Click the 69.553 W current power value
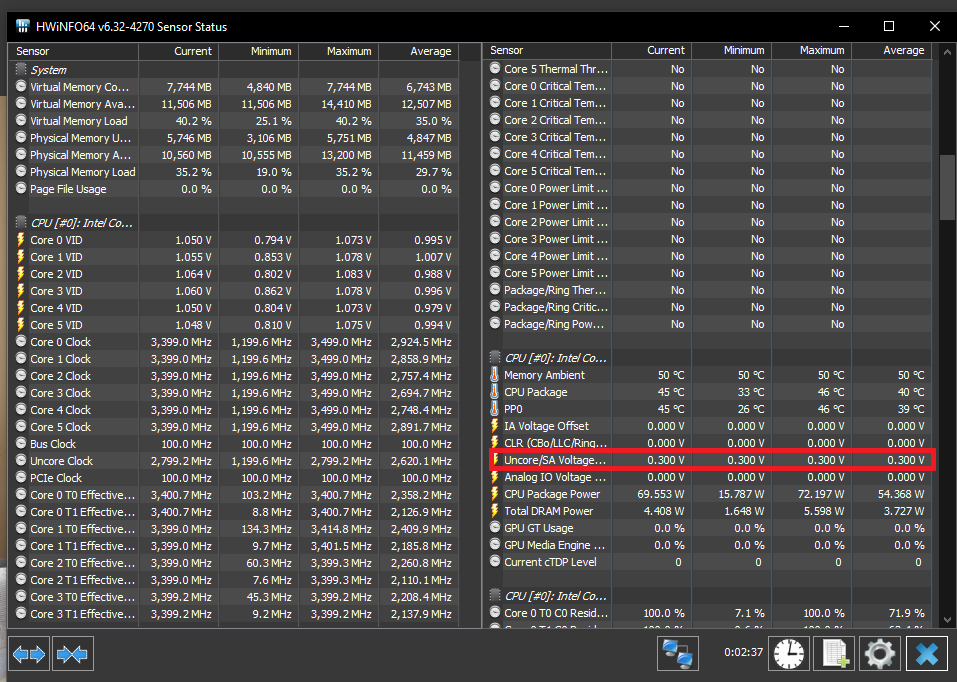This screenshot has width=957, height=682. tap(660, 494)
